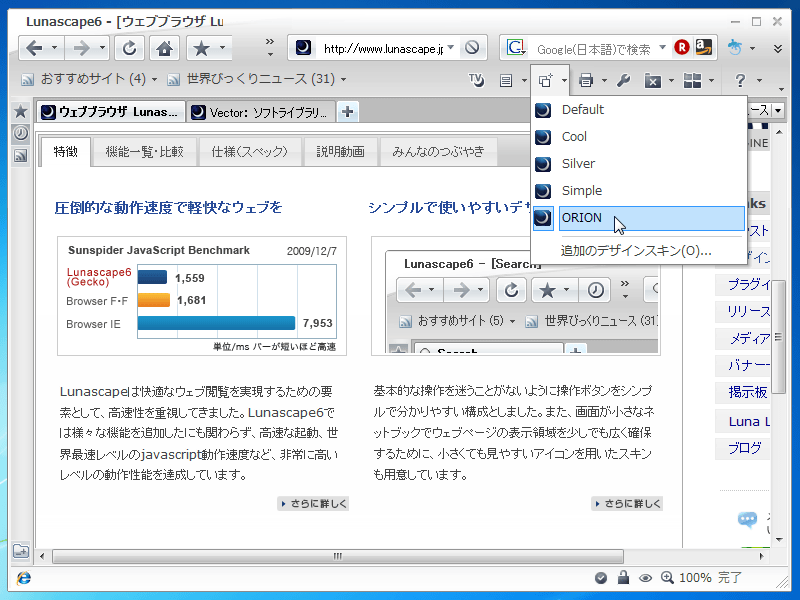Image resolution: width=800 pixels, height=600 pixels.
Task: Go back with the Back arrow button
Action: click(34, 48)
